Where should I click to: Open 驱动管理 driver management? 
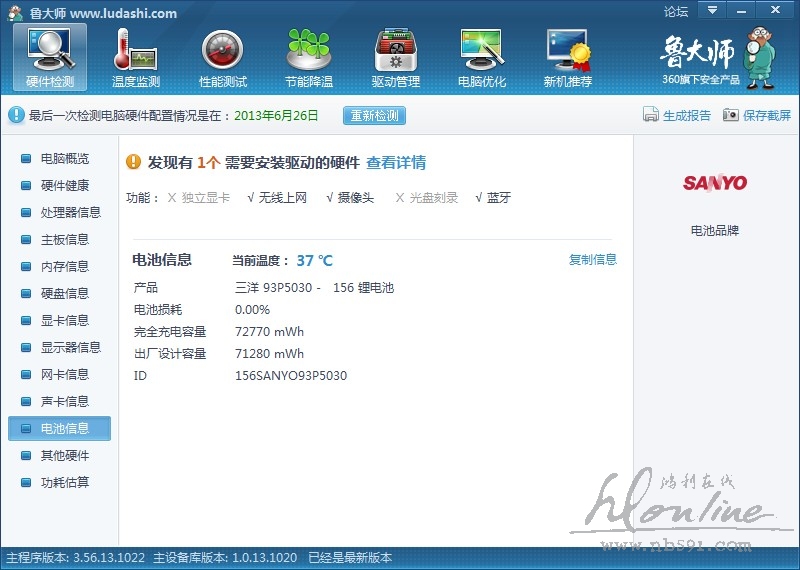point(395,58)
